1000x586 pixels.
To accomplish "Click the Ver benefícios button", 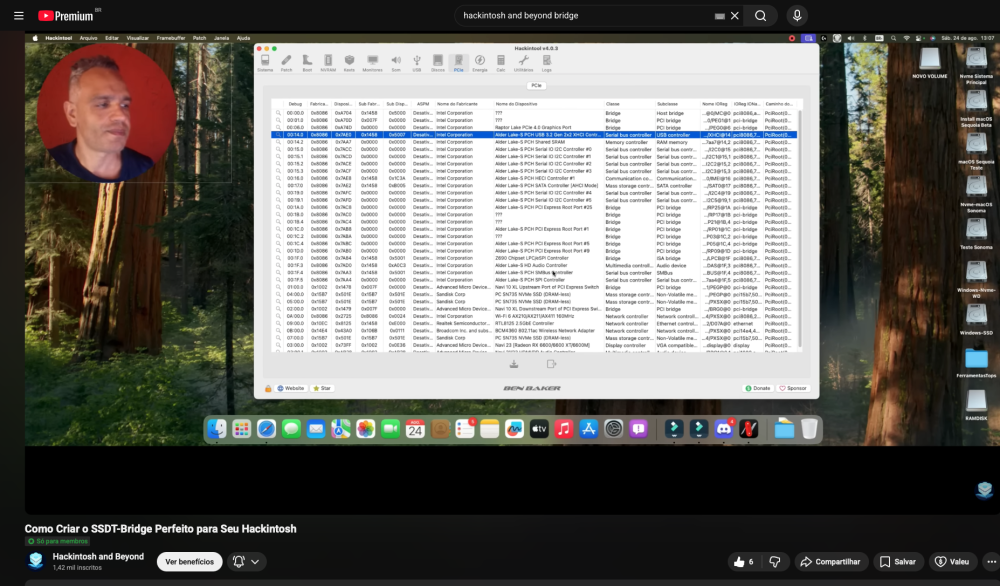I will [x=189, y=562].
